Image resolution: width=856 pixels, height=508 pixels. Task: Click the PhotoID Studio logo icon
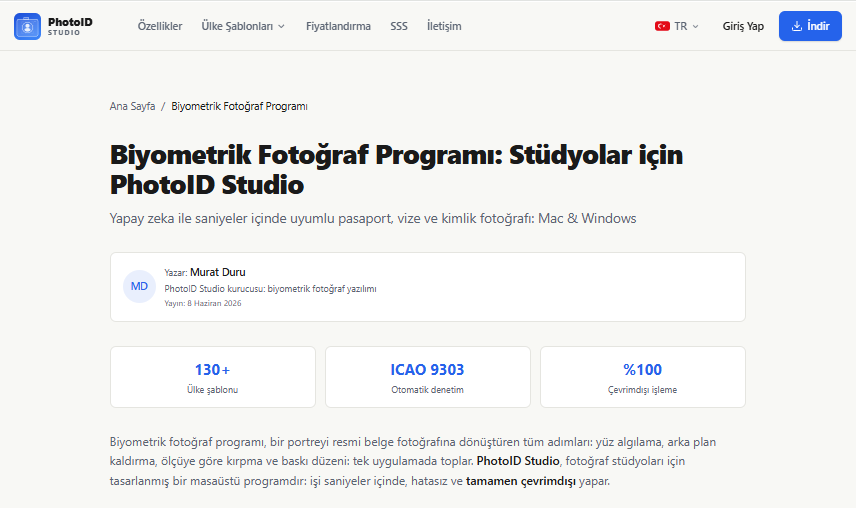(27, 26)
